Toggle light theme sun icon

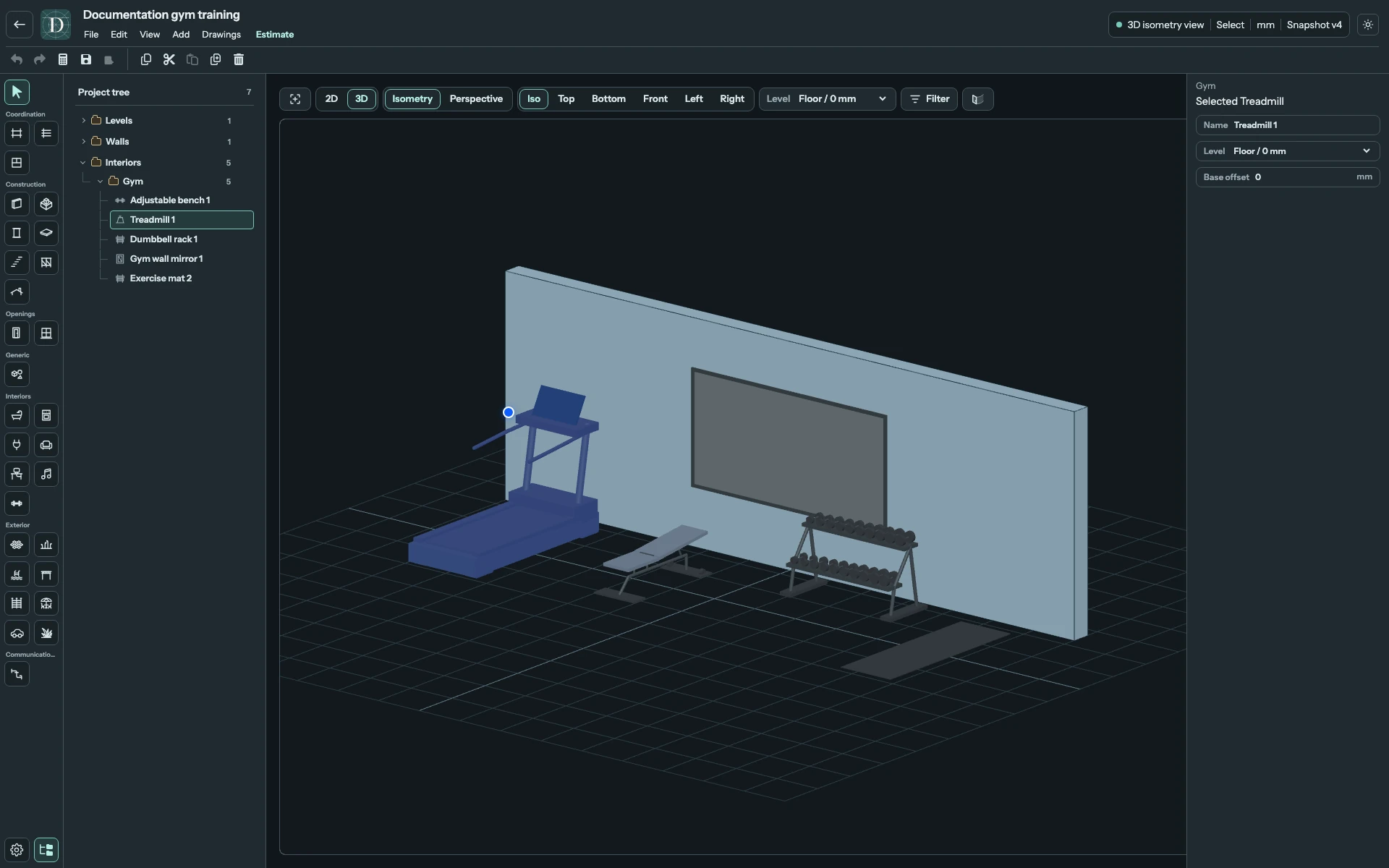[1368, 25]
